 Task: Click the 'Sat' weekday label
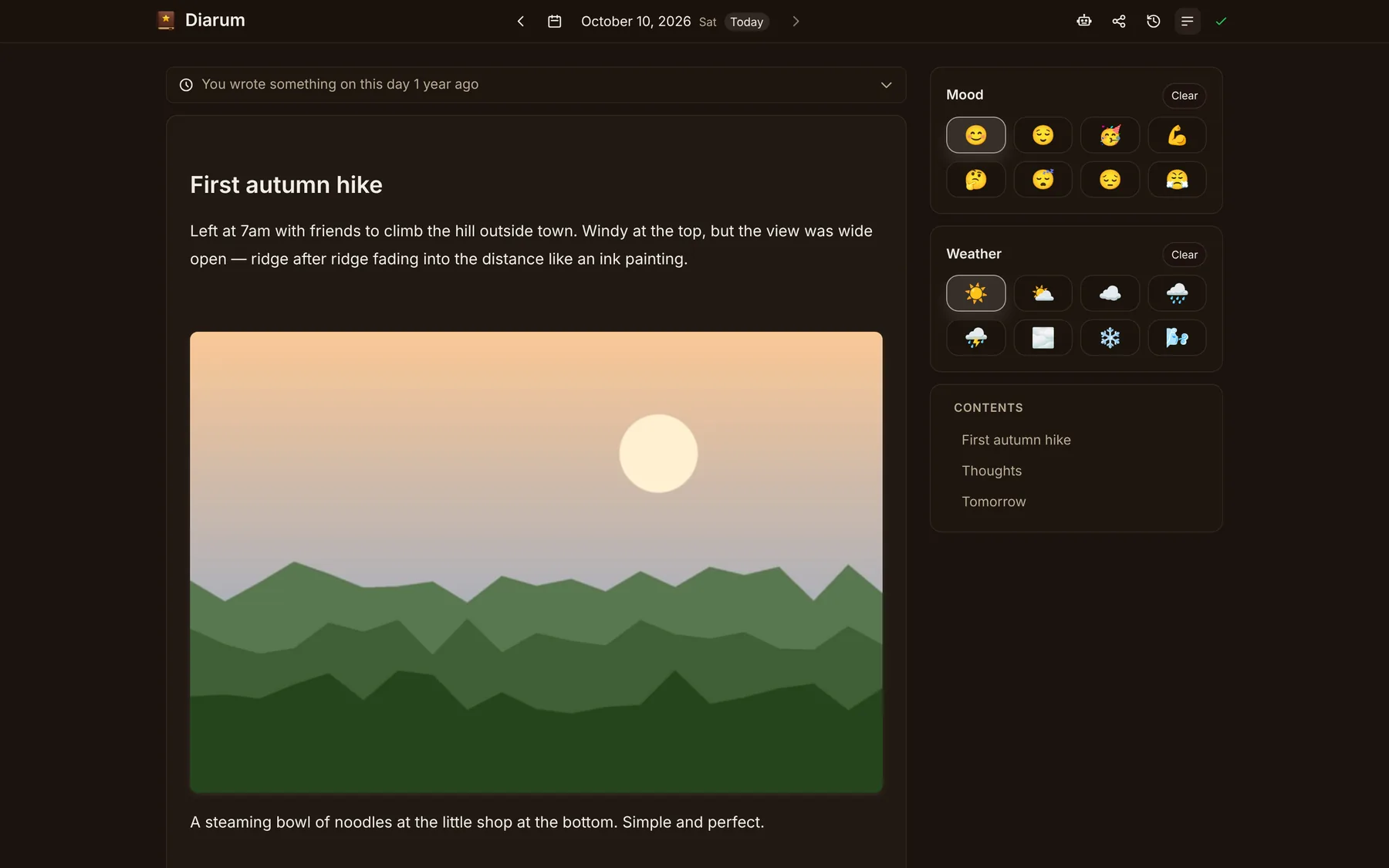tap(708, 22)
